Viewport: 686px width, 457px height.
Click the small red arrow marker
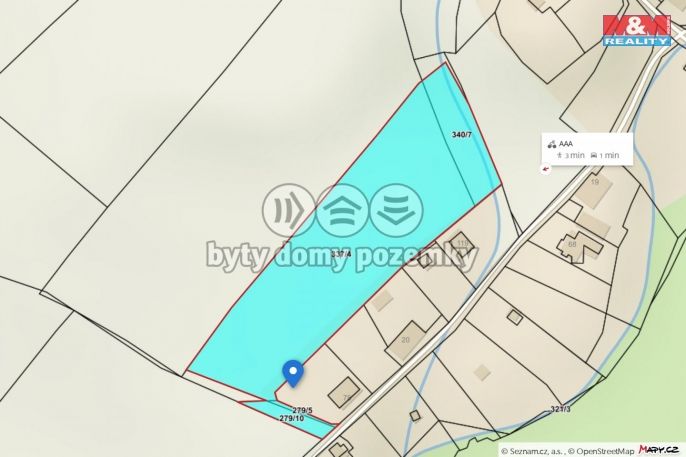point(546,169)
